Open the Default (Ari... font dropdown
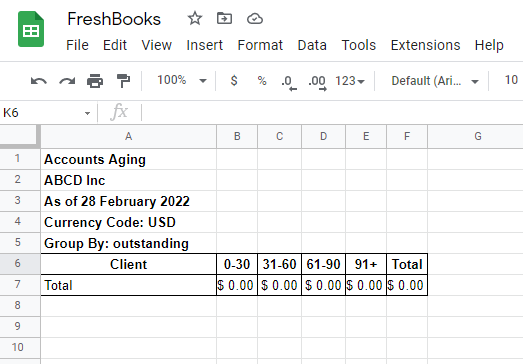The image size is (523, 364). [435, 81]
